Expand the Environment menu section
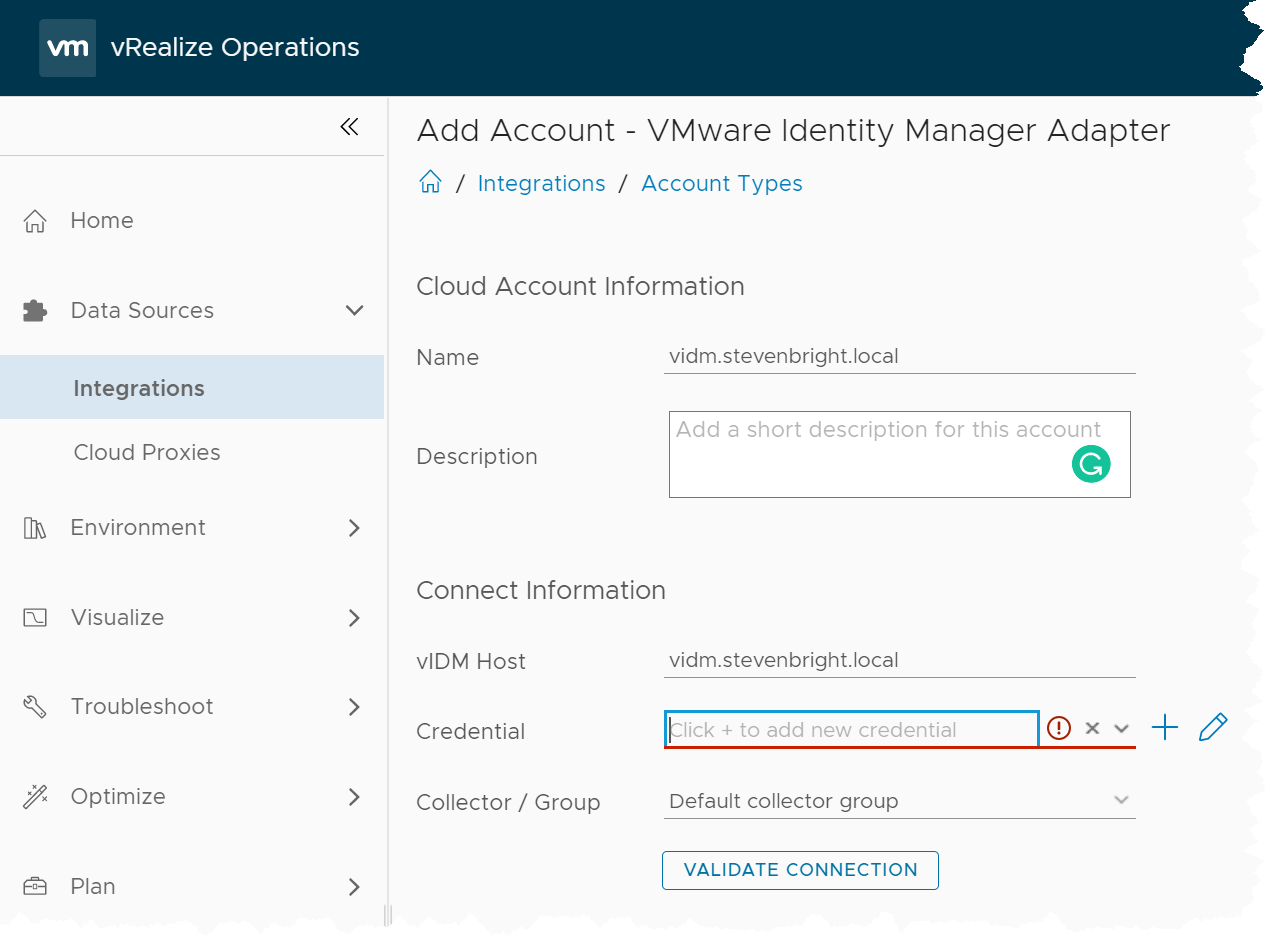The height and width of the screenshot is (941, 1271). coord(354,528)
